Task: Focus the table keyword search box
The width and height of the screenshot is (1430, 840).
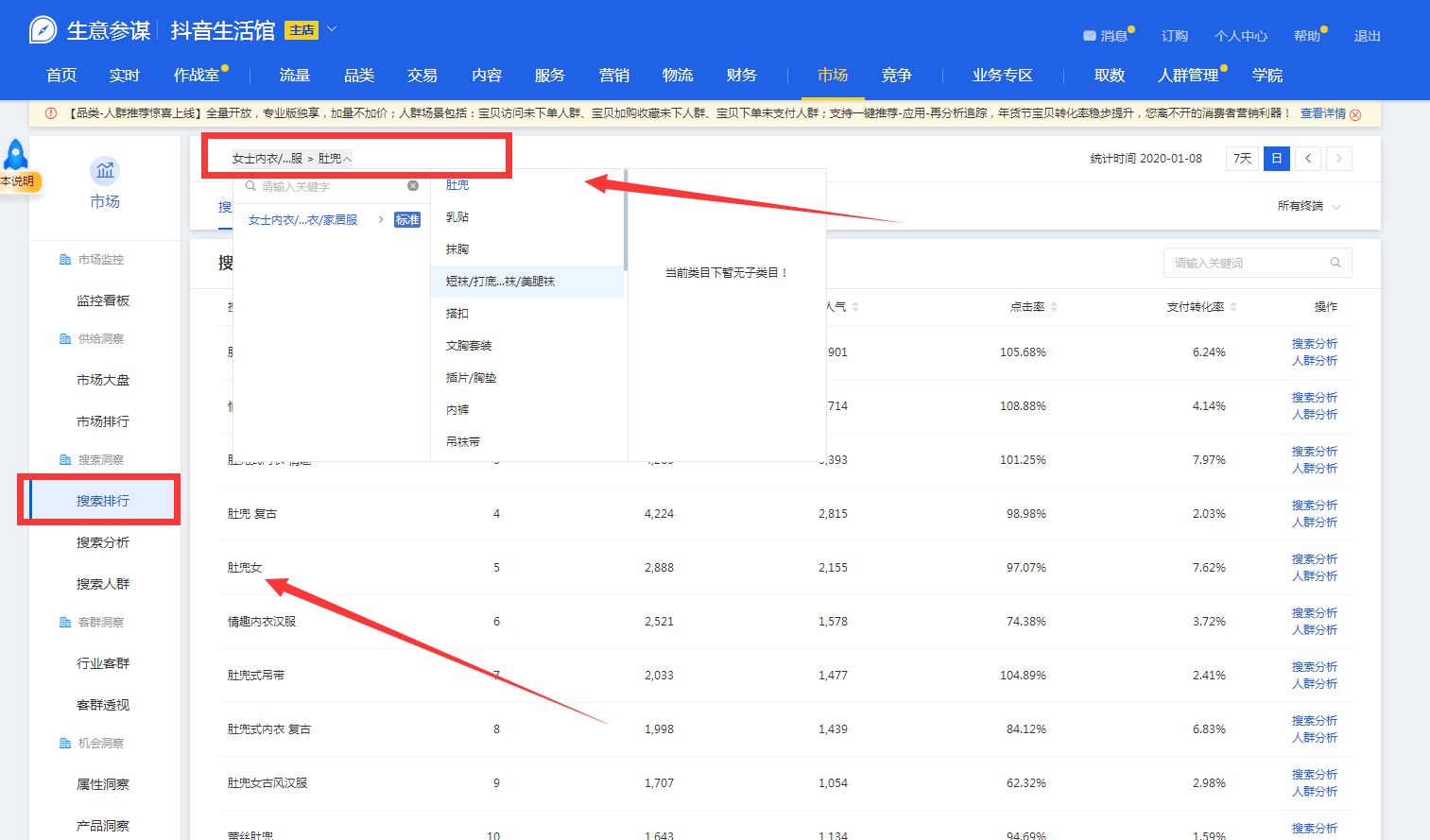Action: [x=1257, y=263]
